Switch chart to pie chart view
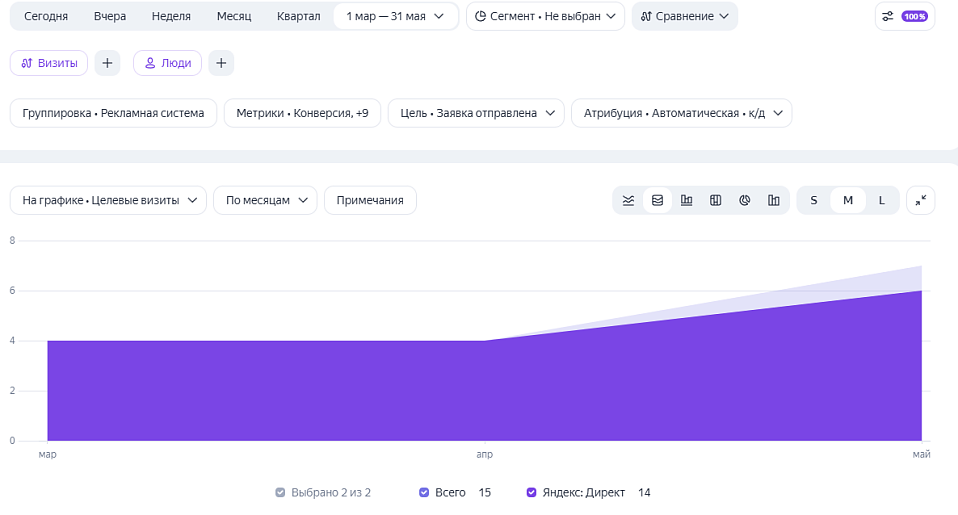This screenshot has width=958, height=515. pyautogui.click(x=745, y=200)
